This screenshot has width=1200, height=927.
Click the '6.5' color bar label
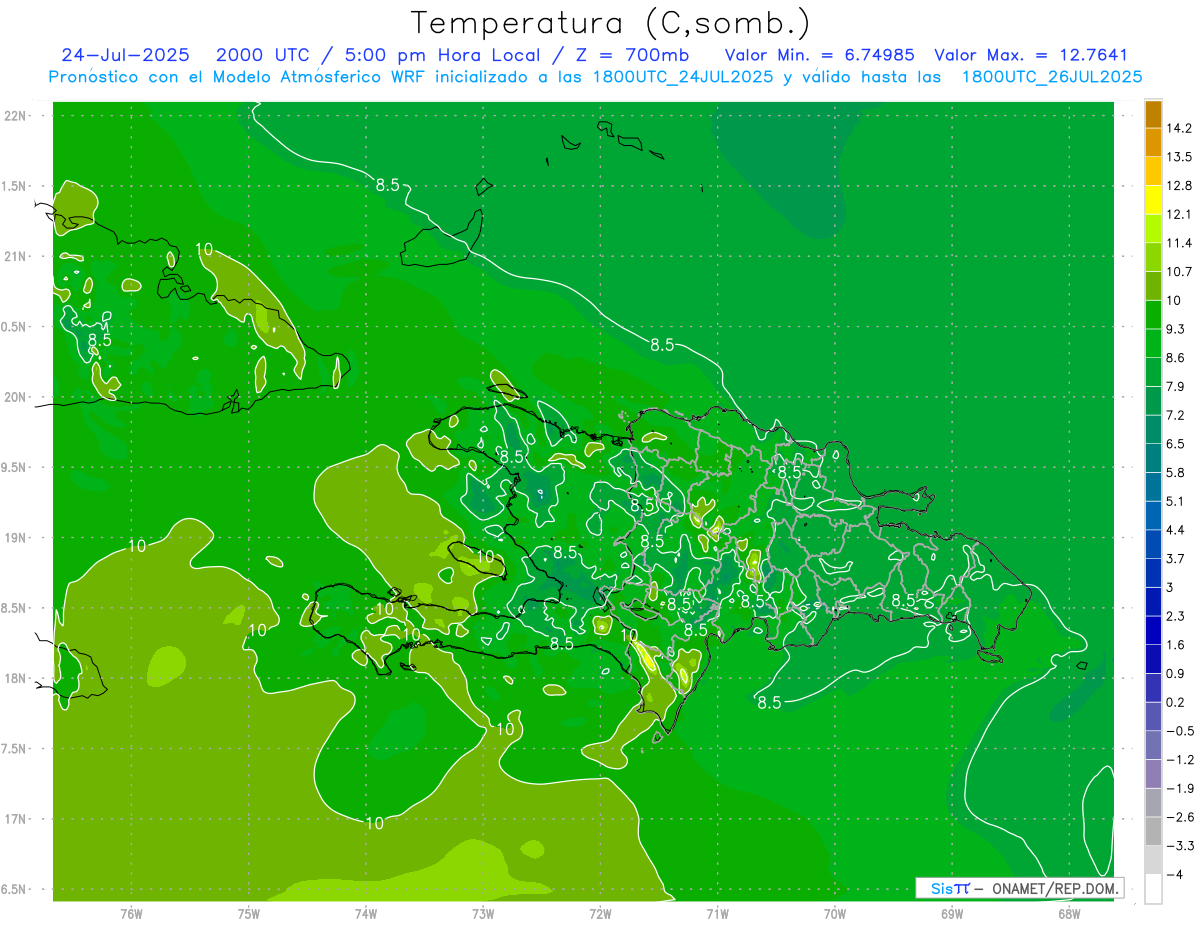point(1178,443)
